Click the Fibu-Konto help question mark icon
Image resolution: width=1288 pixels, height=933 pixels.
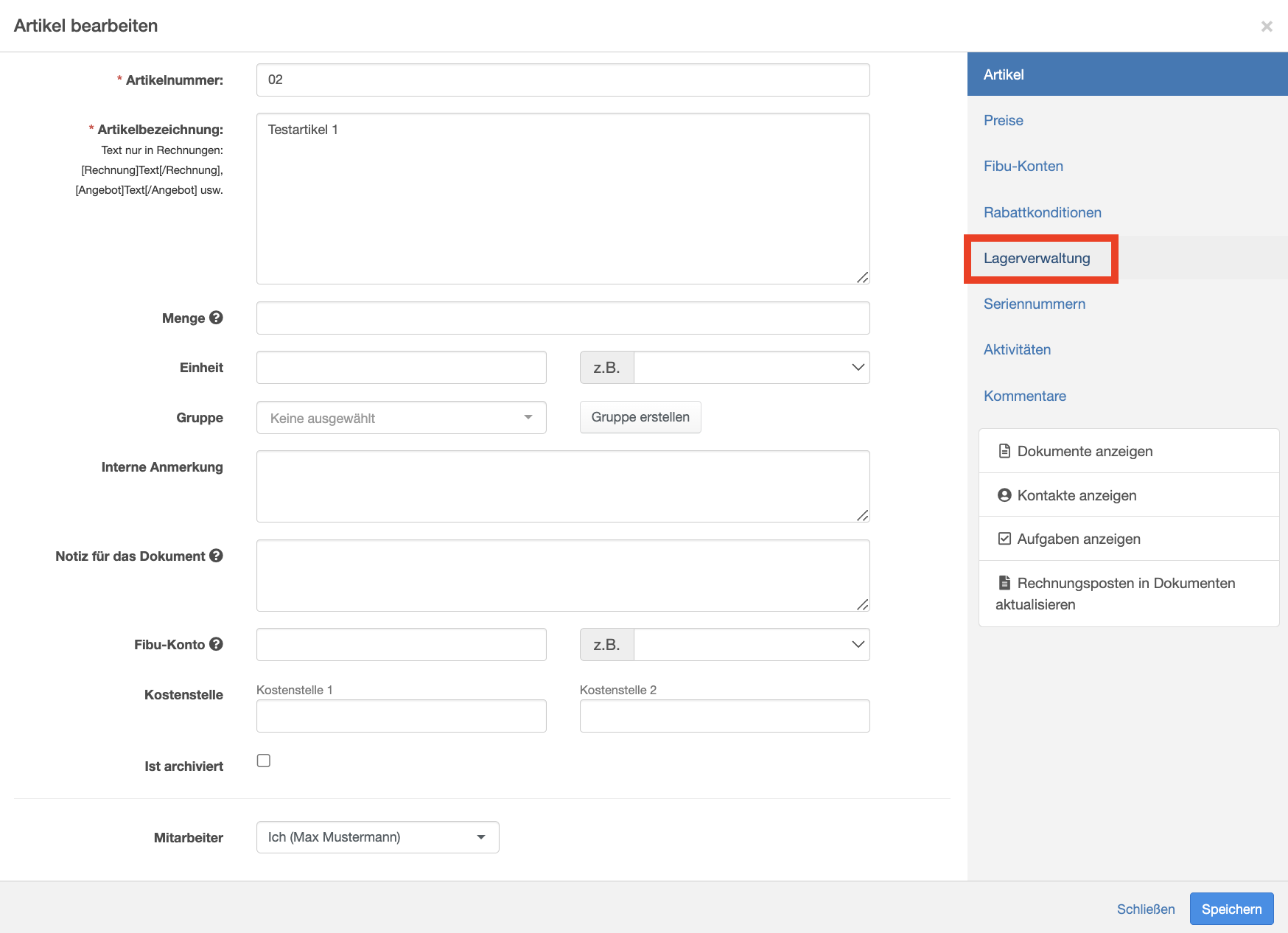click(216, 644)
